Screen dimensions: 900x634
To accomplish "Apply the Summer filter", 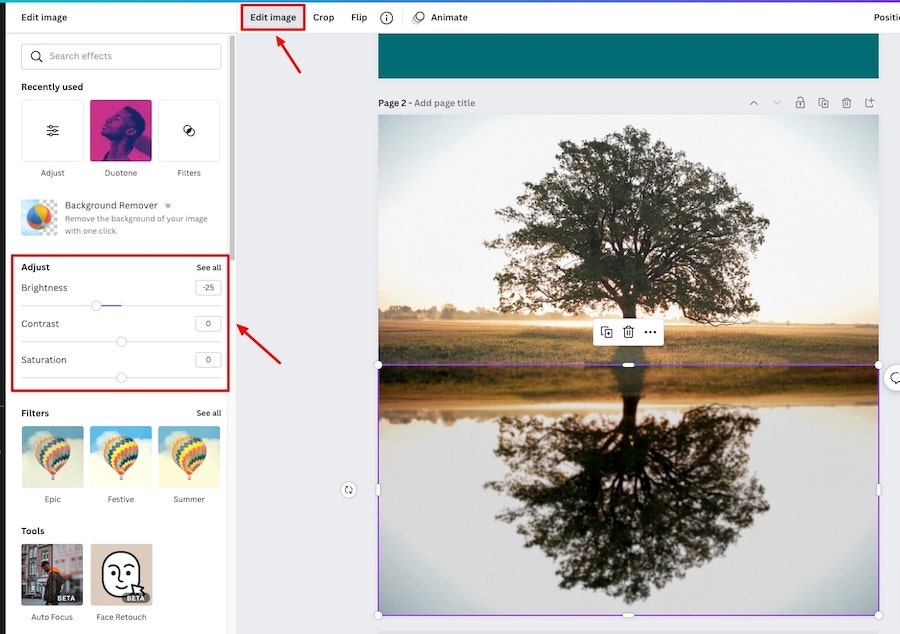I will tap(189, 457).
